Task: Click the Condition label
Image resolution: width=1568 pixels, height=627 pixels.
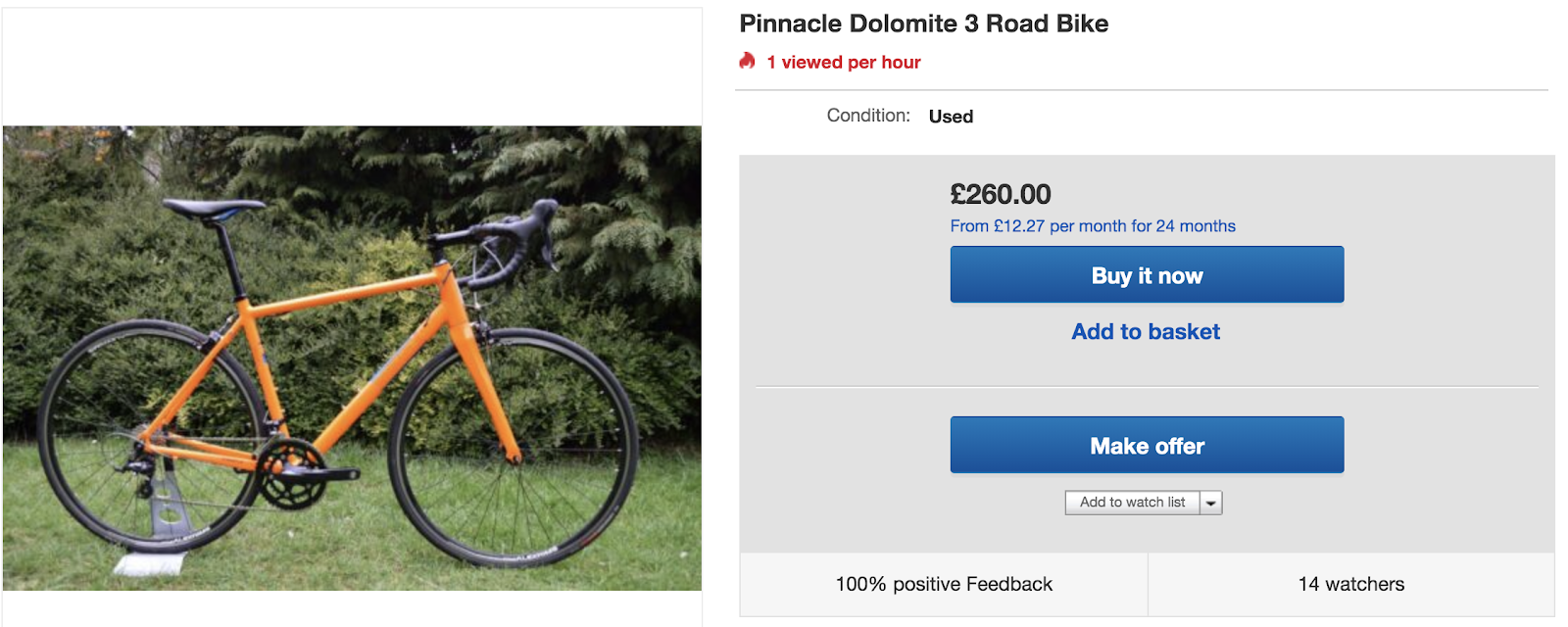Action: coord(868,116)
